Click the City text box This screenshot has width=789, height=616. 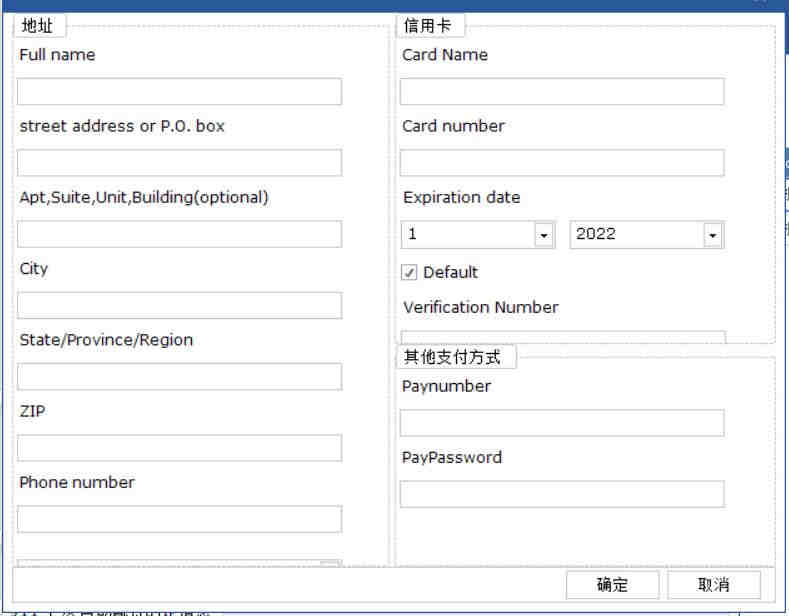pos(179,305)
